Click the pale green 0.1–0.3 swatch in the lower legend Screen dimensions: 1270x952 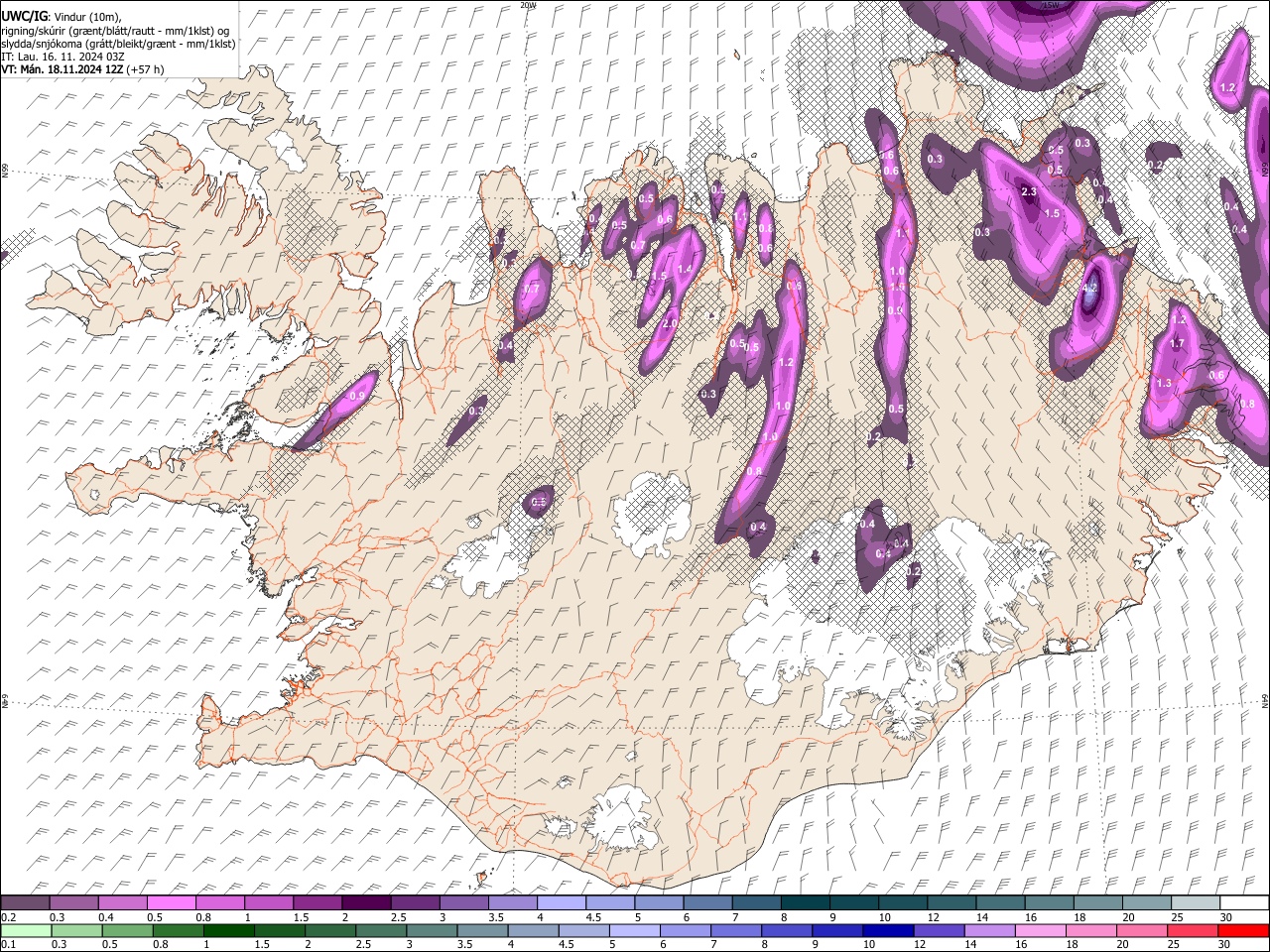[x=26, y=930]
